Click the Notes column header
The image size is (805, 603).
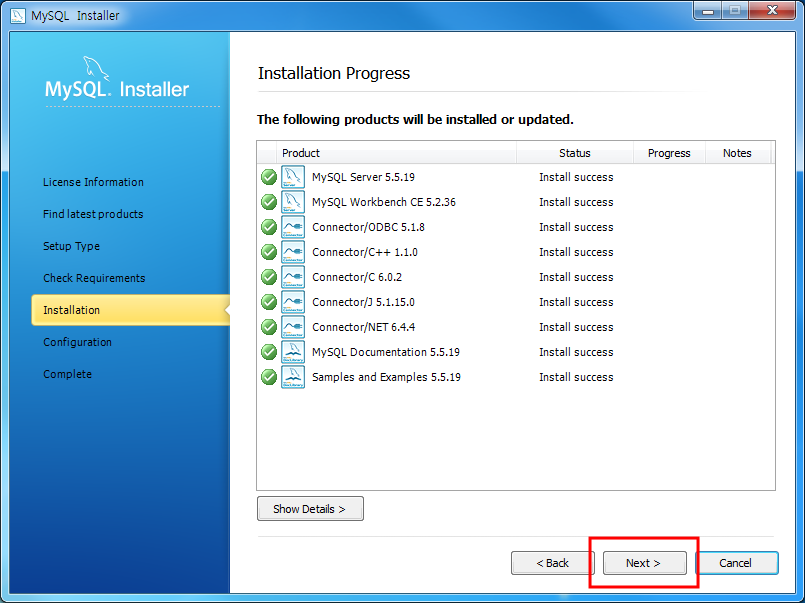point(737,153)
